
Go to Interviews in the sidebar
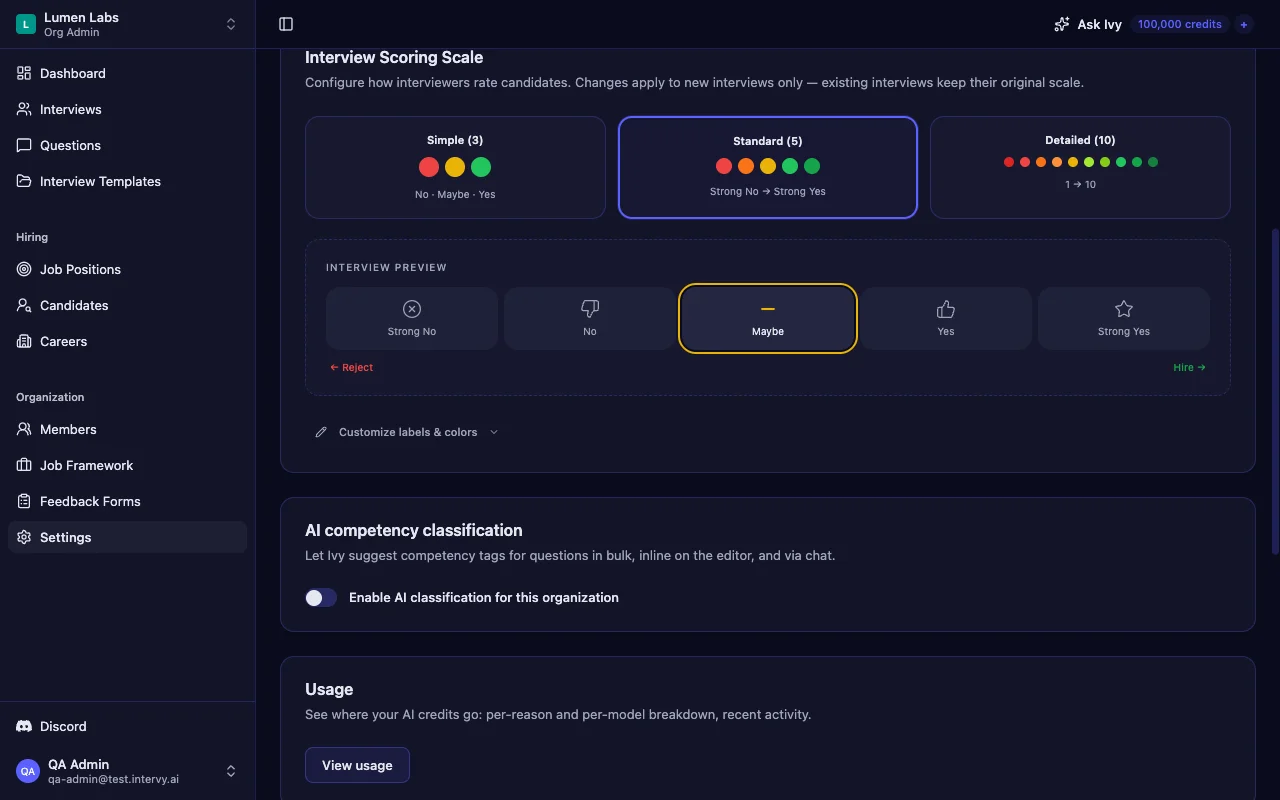(127, 109)
